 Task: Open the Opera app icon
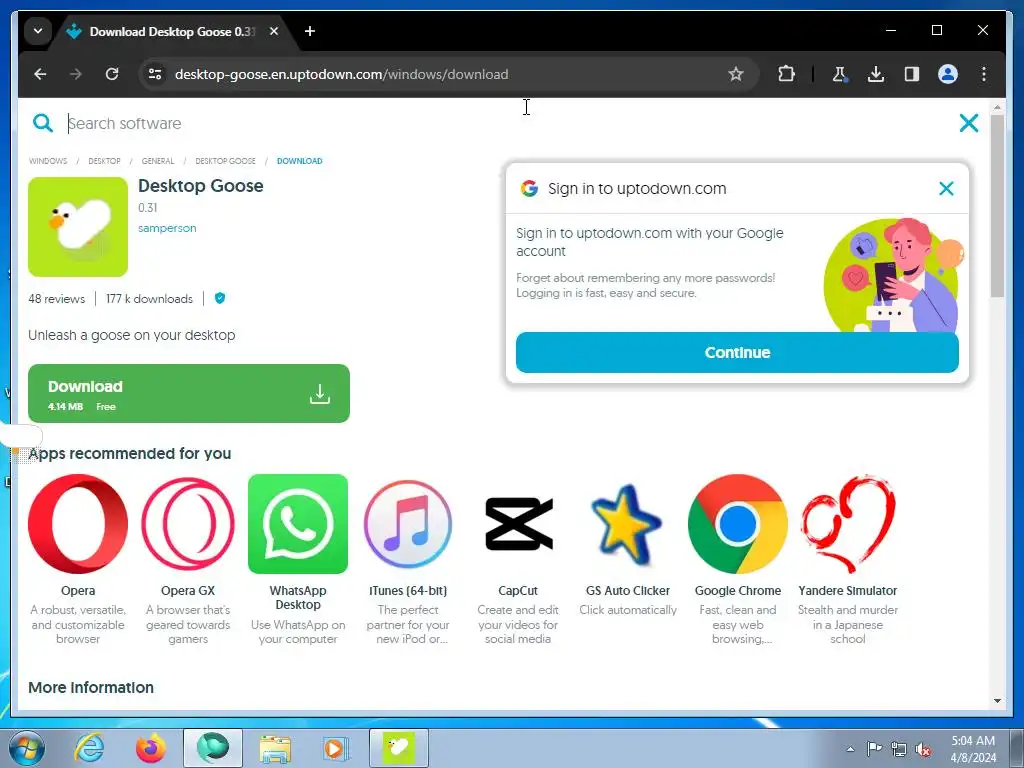click(x=78, y=524)
